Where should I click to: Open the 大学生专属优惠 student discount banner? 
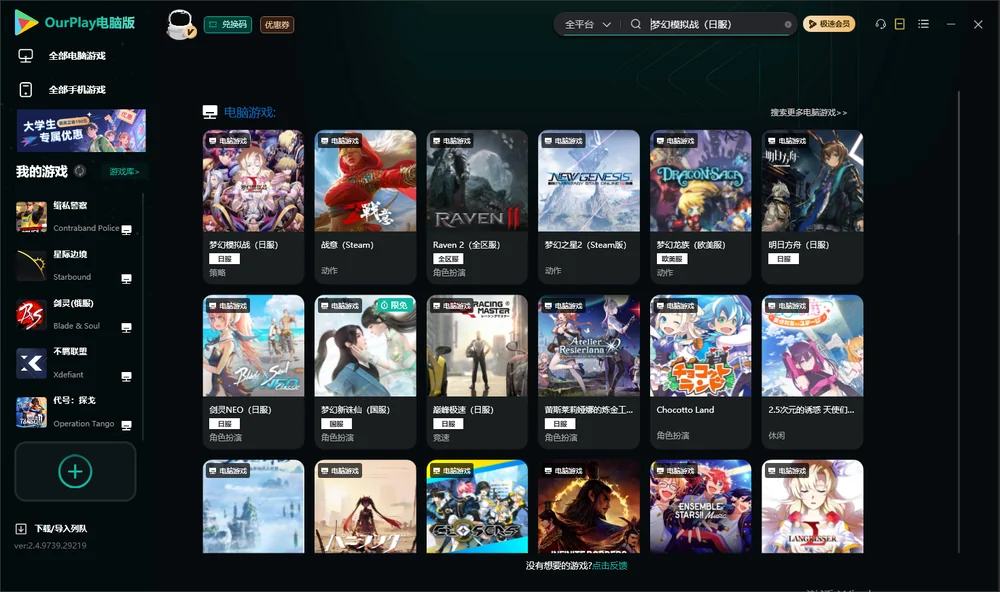[81, 131]
